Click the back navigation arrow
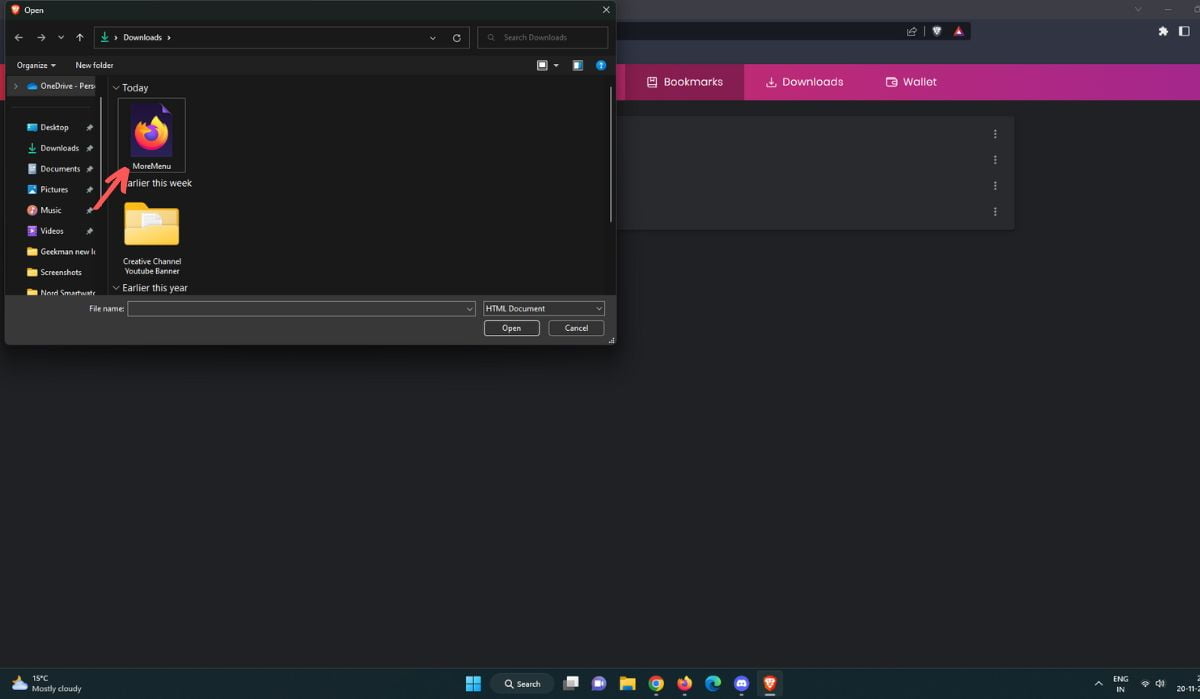Image resolution: width=1200 pixels, height=699 pixels. (17, 37)
